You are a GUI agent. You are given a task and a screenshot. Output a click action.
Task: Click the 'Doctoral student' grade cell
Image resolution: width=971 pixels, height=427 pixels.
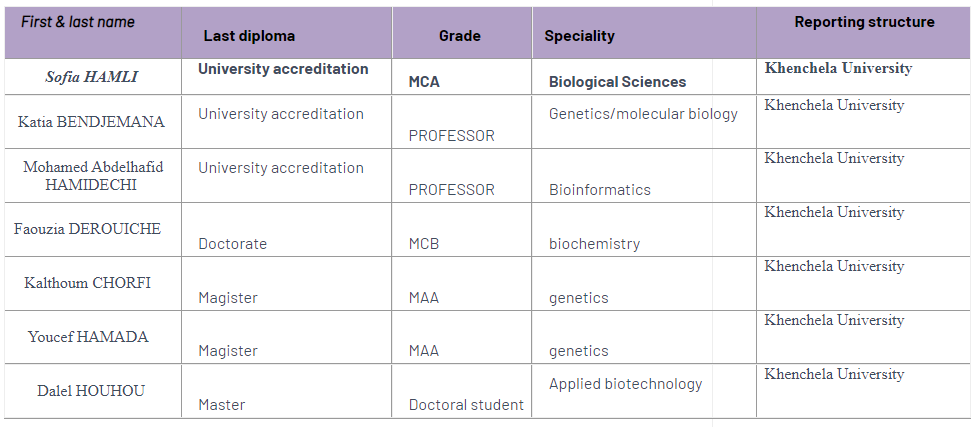pyautogui.click(x=466, y=405)
